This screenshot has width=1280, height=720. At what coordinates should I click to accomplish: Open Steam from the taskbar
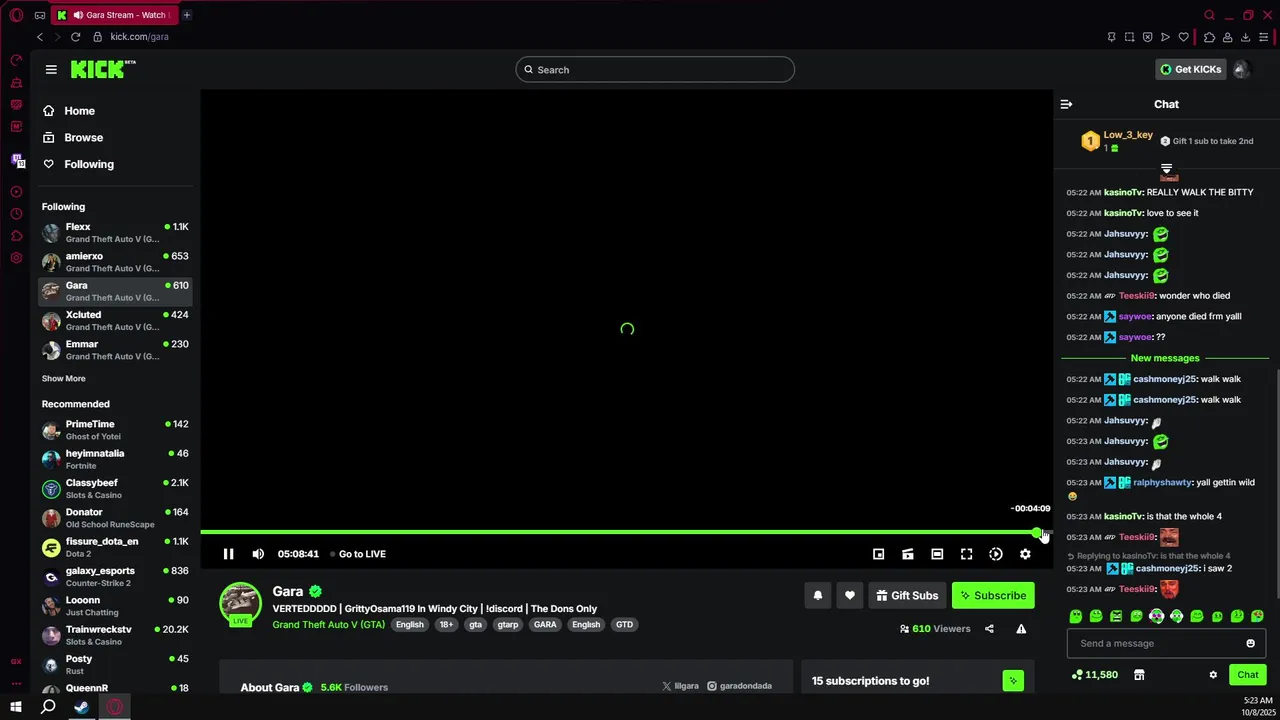tap(81, 707)
